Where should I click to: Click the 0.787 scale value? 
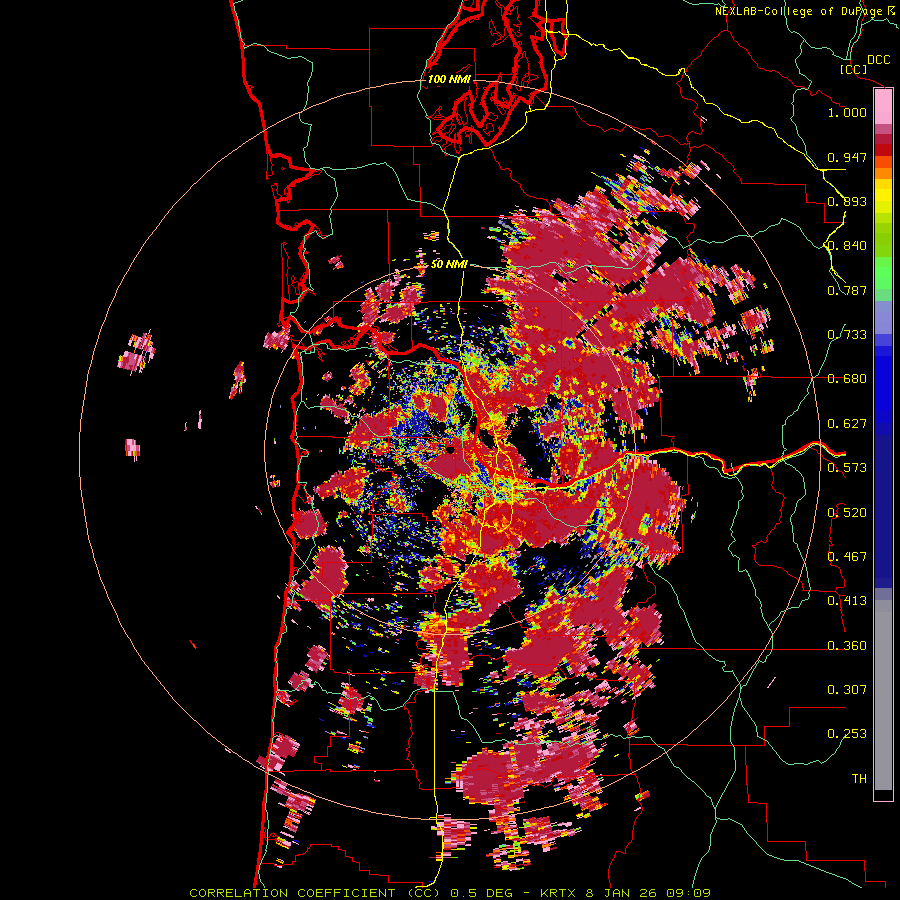[847, 290]
